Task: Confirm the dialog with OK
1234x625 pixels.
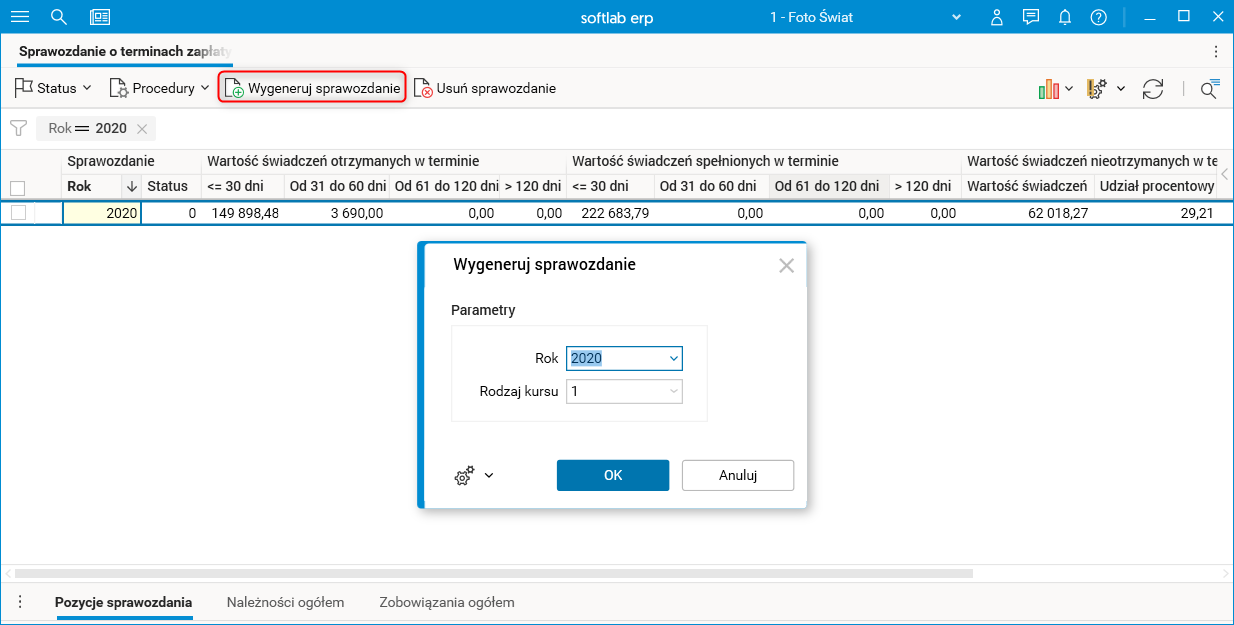Action: 613,476
